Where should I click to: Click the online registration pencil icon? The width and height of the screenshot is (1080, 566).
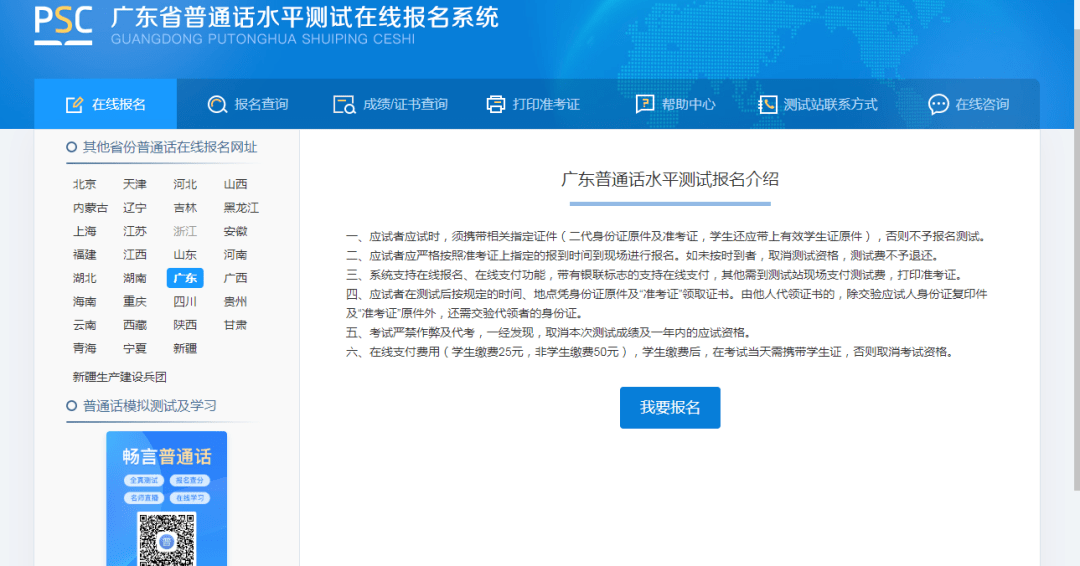coord(74,105)
